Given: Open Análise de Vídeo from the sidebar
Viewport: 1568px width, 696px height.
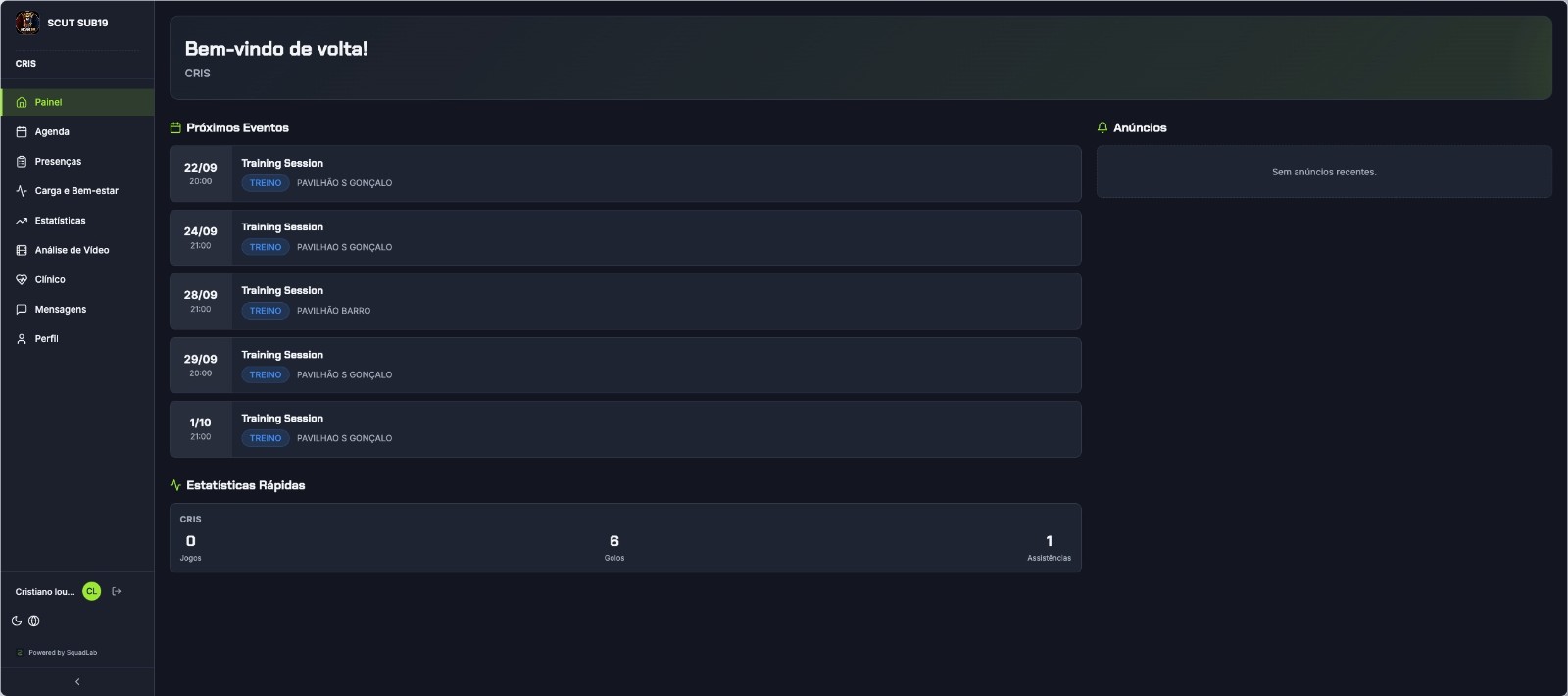Looking at the screenshot, I should pyautogui.click(x=77, y=250).
